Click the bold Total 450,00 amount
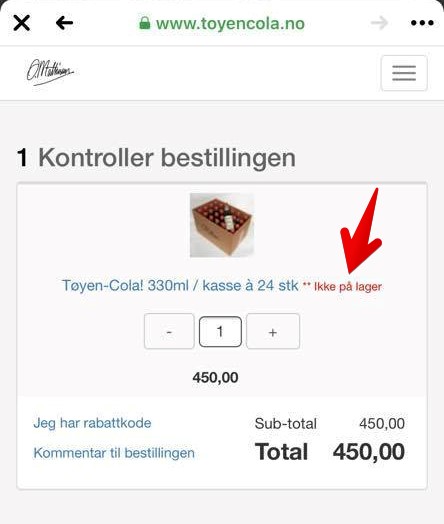The image size is (444, 524). pyautogui.click(x=369, y=452)
